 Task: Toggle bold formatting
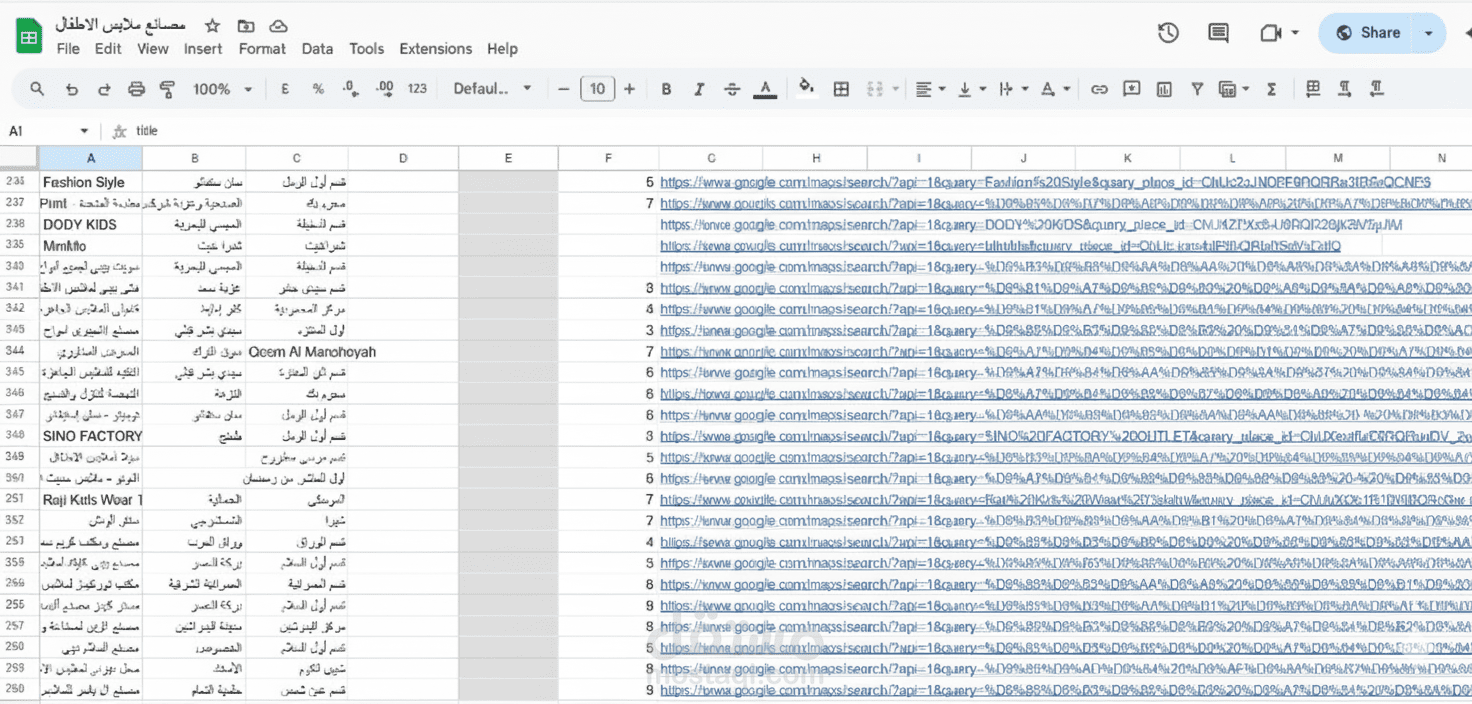(x=666, y=89)
